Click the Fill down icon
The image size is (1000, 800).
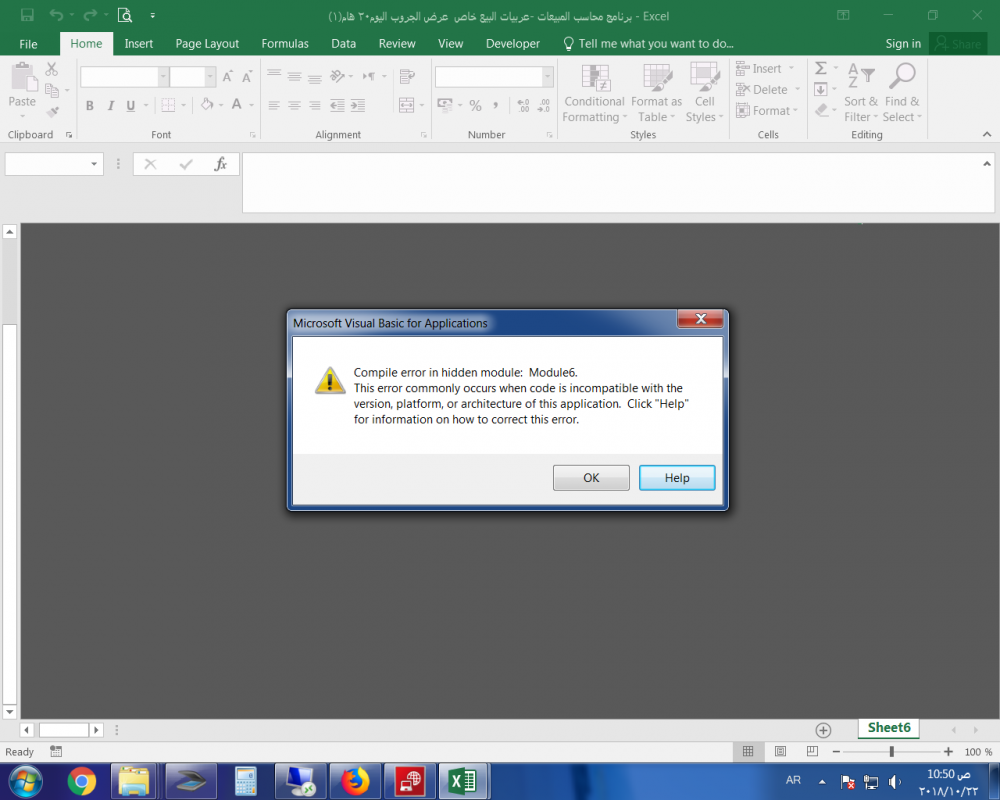821,89
